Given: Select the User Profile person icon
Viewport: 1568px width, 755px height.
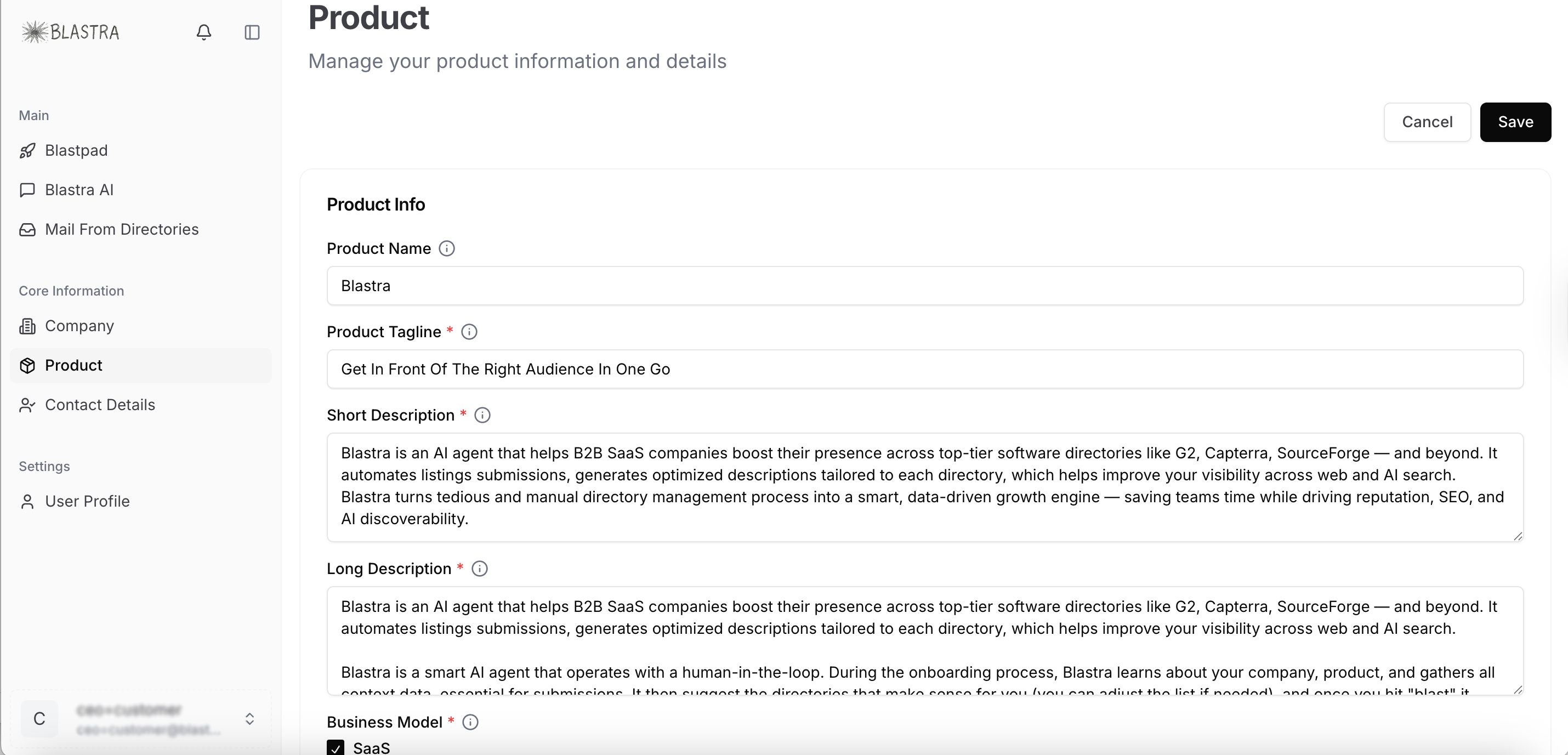Looking at the screenshot, I should 27,501.
